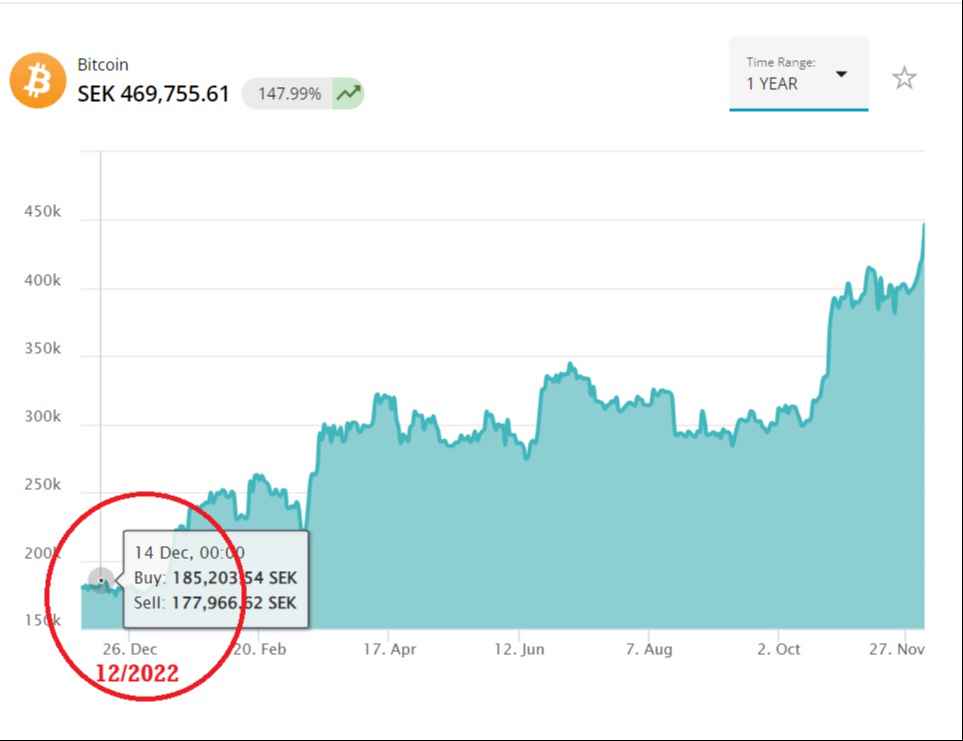The image size is (963, 741).
Task: Click the 20. Feb x-axis label
Action: pyautogui.click(x=259, y=649)
